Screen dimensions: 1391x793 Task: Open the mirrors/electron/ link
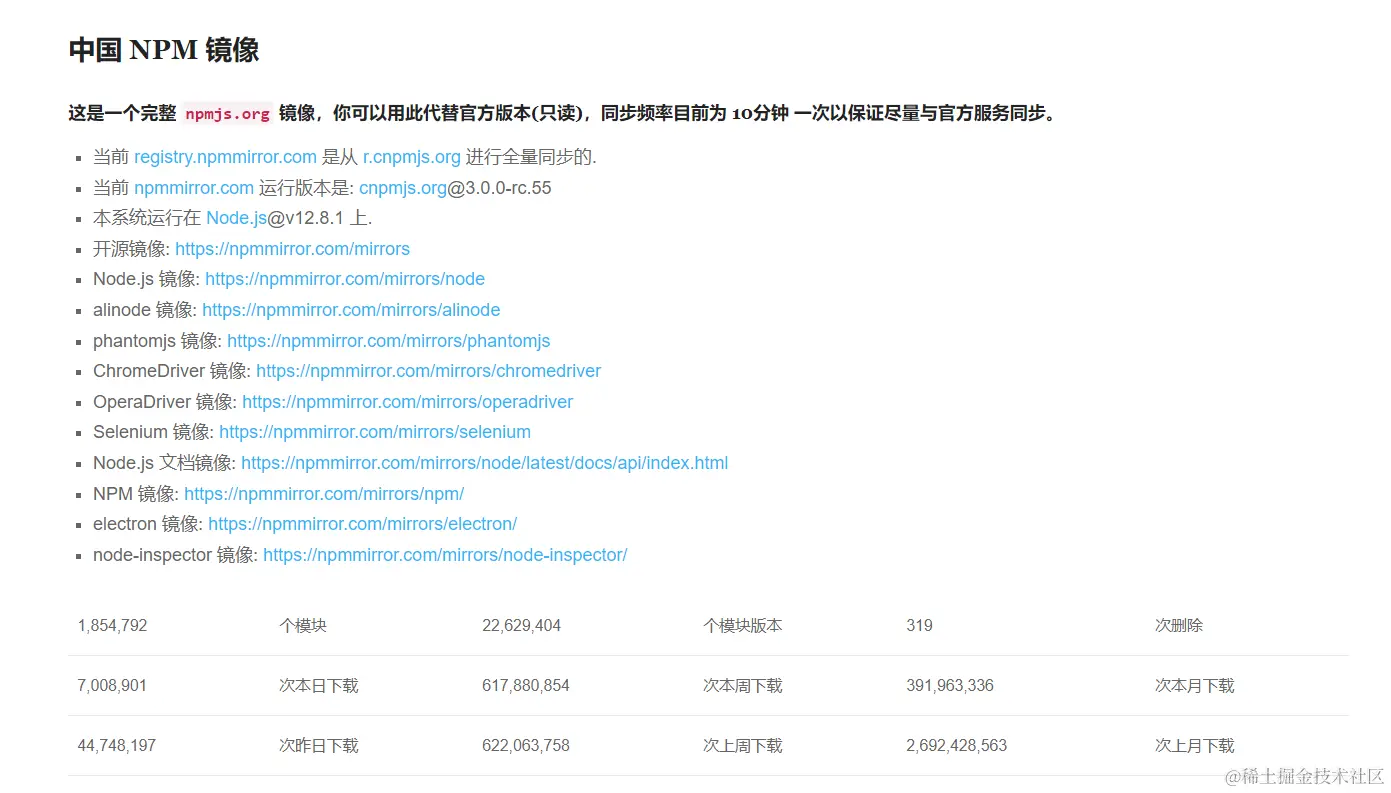(x=362, y=524)
